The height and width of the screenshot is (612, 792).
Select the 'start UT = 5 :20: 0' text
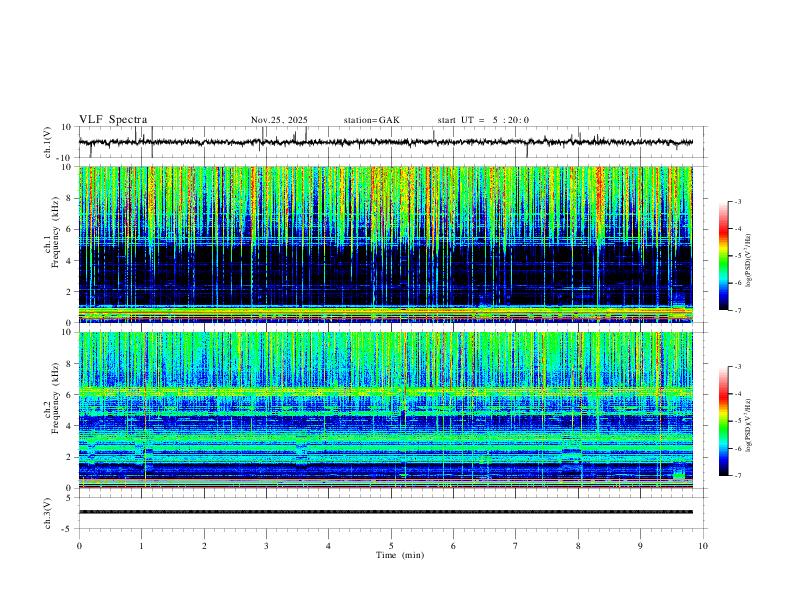483,120
